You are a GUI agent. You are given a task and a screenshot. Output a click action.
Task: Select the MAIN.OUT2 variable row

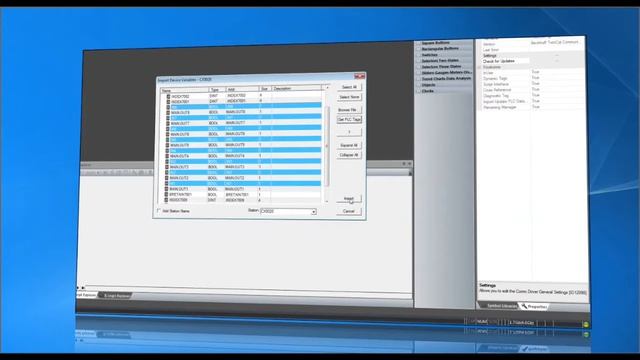click(x=243, y=178)
